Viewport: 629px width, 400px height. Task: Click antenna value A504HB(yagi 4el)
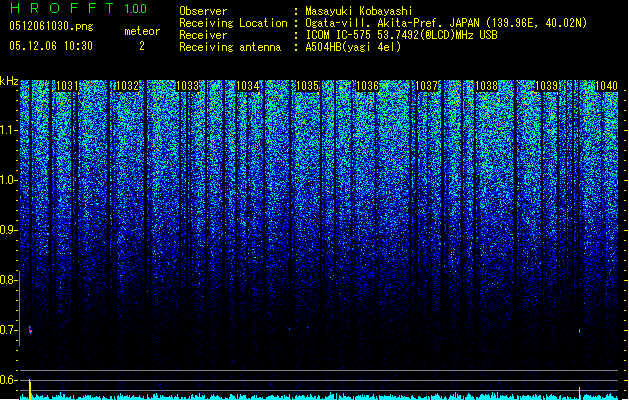353,47
